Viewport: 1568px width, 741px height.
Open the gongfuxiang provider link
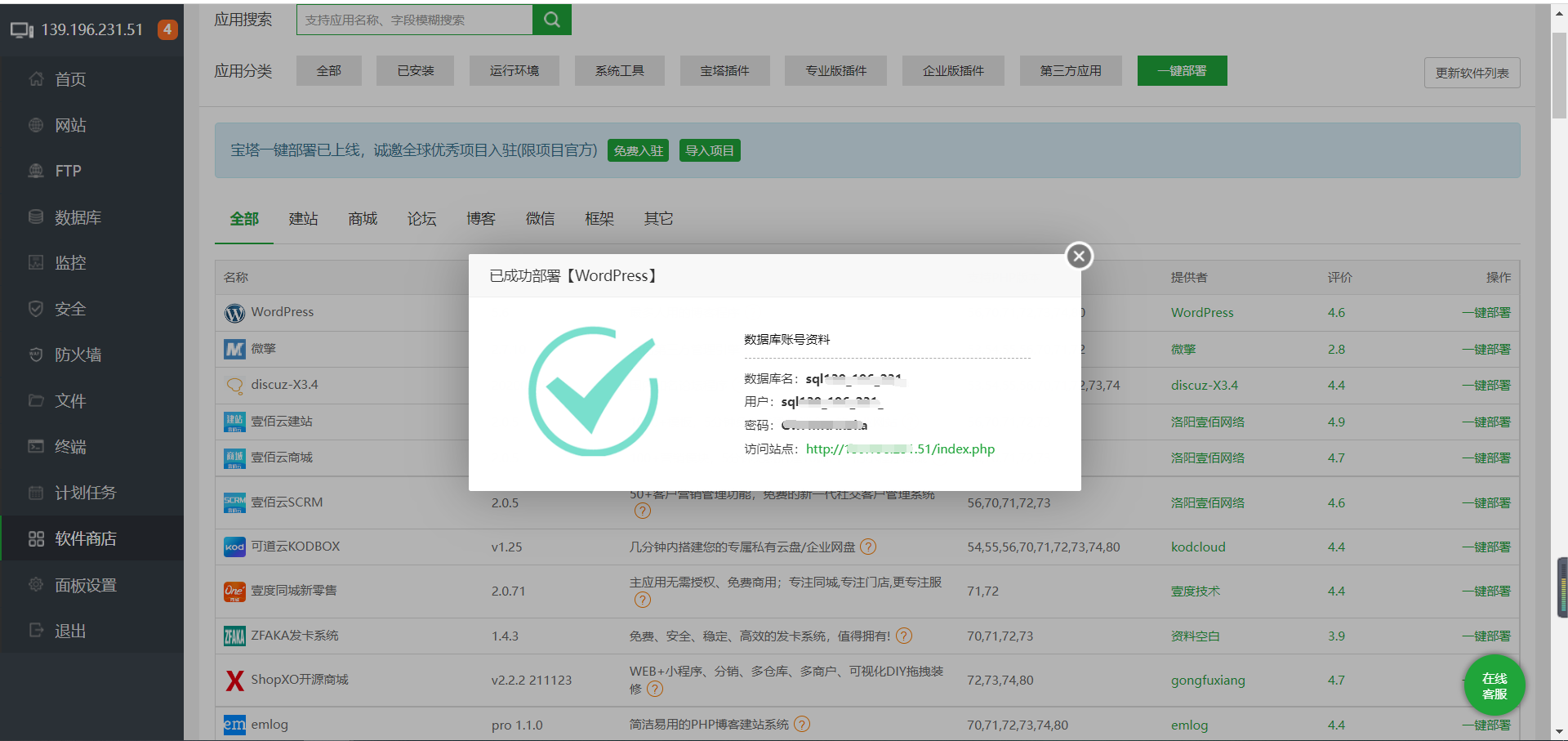[x=1208, y=680]
